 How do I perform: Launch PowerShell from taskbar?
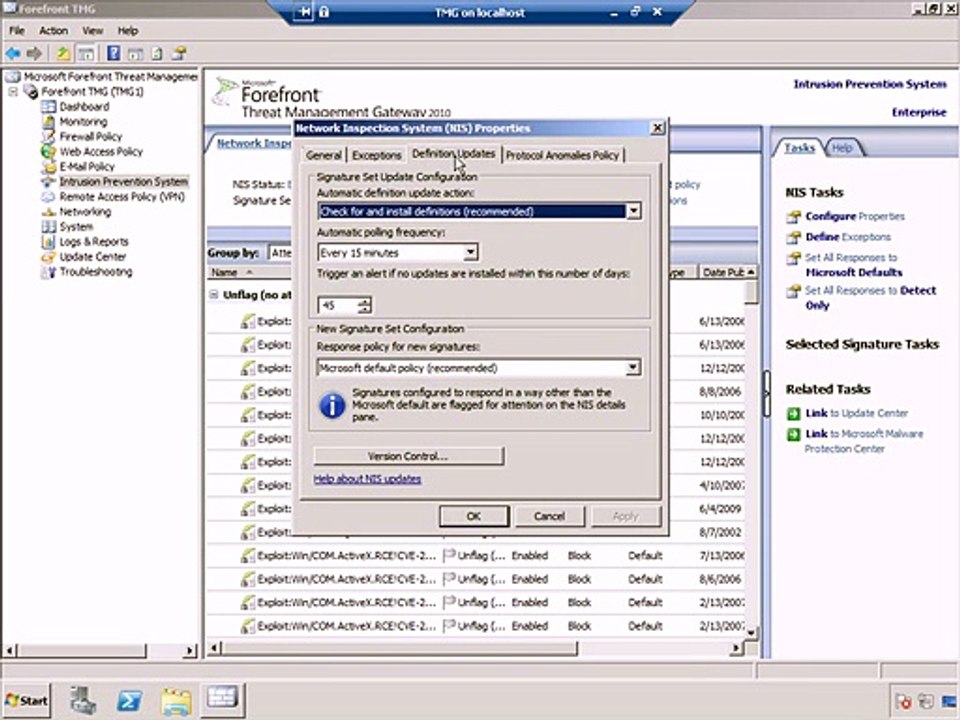(x=129, y=700)
